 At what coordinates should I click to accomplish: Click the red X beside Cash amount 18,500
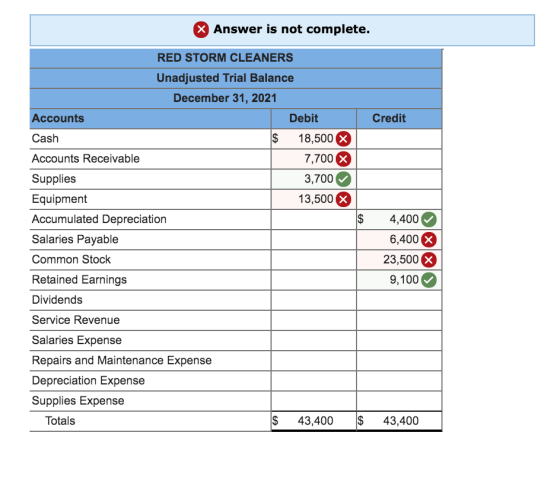(x=343, y=139)
